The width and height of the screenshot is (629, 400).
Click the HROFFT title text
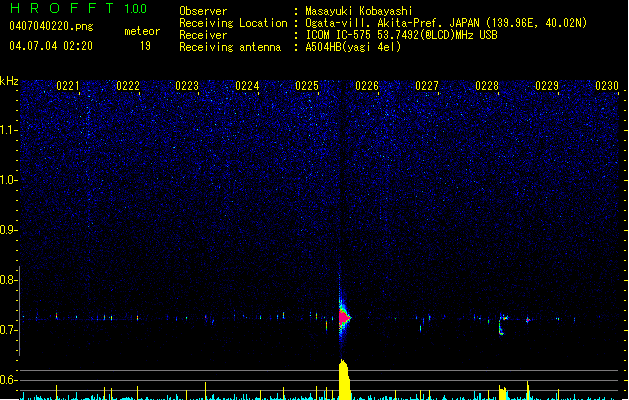pos(62,8)
